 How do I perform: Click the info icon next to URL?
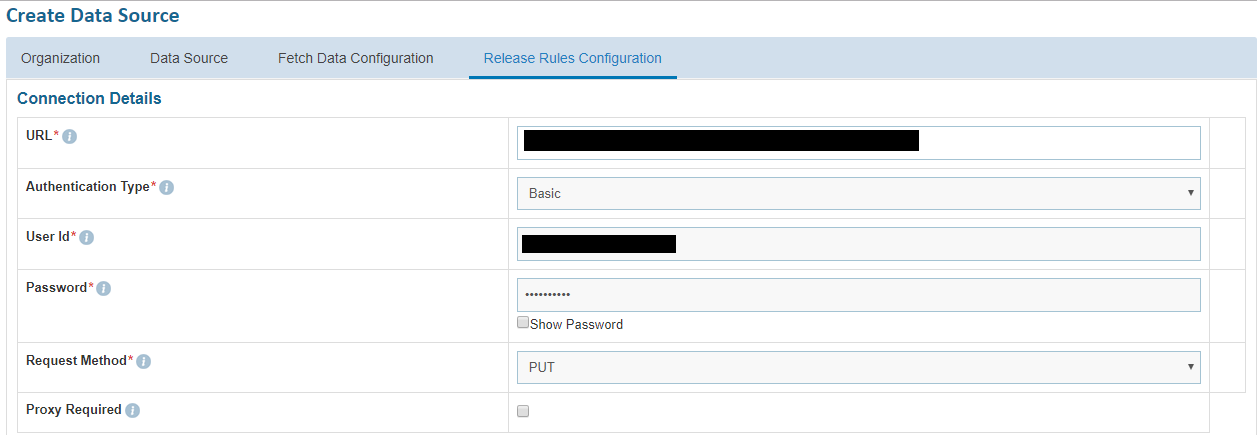70,137
